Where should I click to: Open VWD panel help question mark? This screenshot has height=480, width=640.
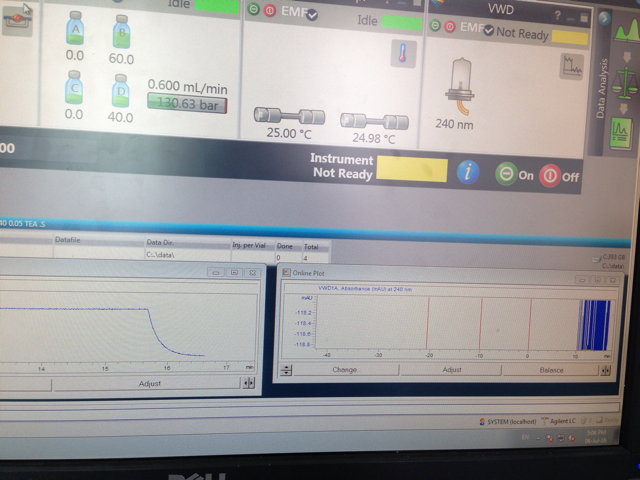pyautogui.click(x=557, y=16)
